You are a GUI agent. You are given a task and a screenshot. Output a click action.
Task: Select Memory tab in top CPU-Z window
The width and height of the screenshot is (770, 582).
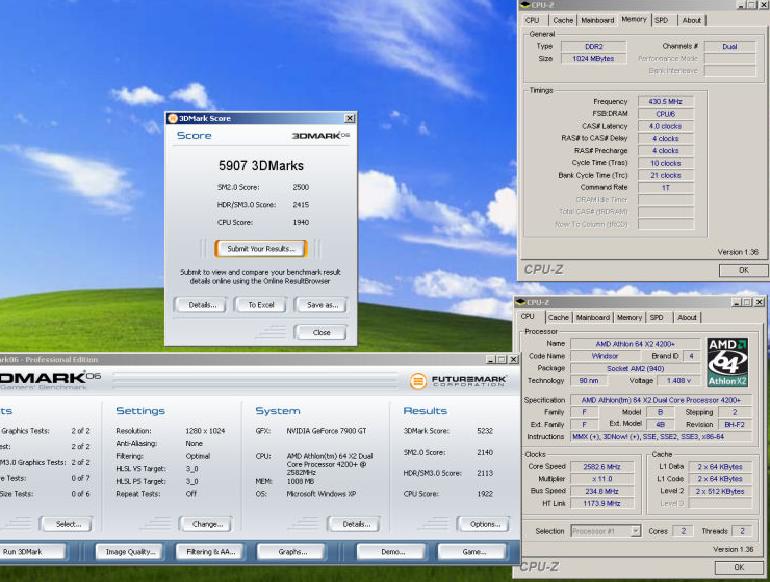(x=634, y=19)
